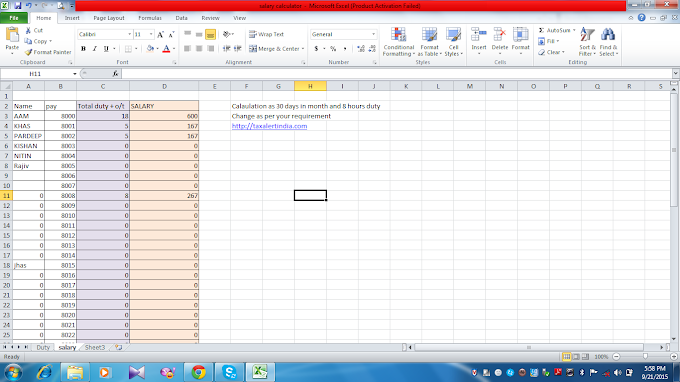This screenshot has height=382, width=680.
Task: Switch to Sheet3 tab
Action: pos(95,347)
